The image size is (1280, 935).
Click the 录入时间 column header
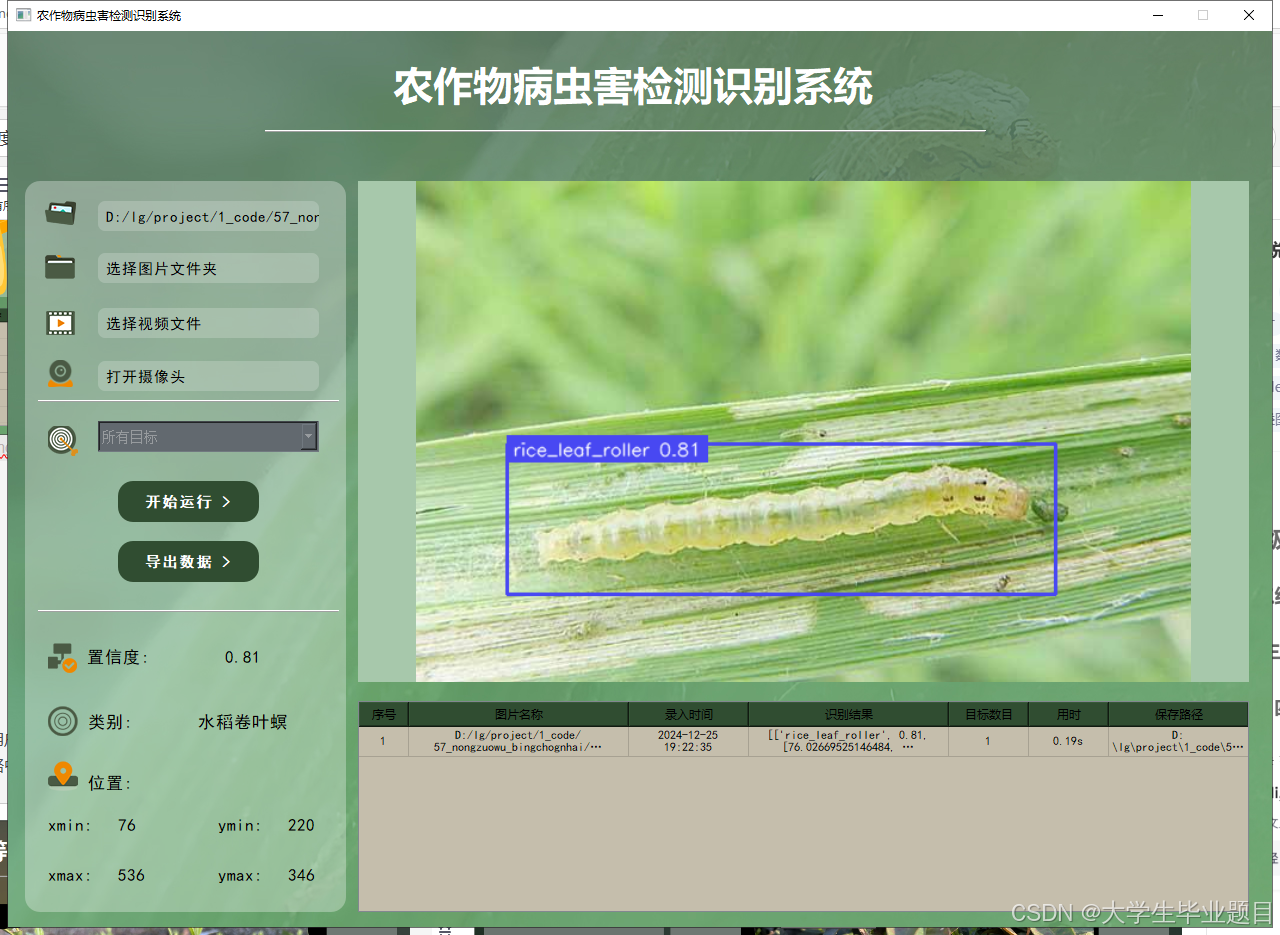coord(689,714)
